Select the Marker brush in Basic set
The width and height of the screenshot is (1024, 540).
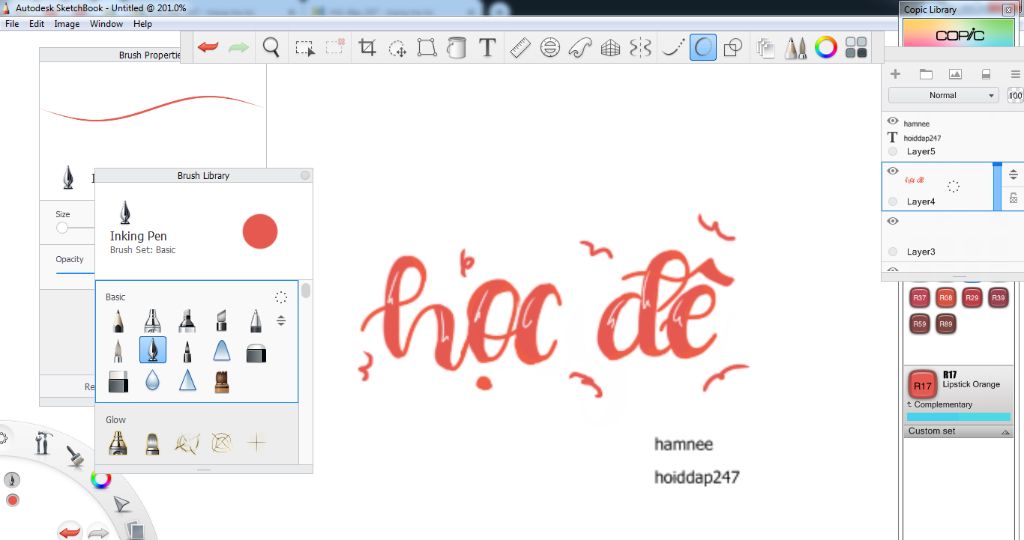coord(187,320)
